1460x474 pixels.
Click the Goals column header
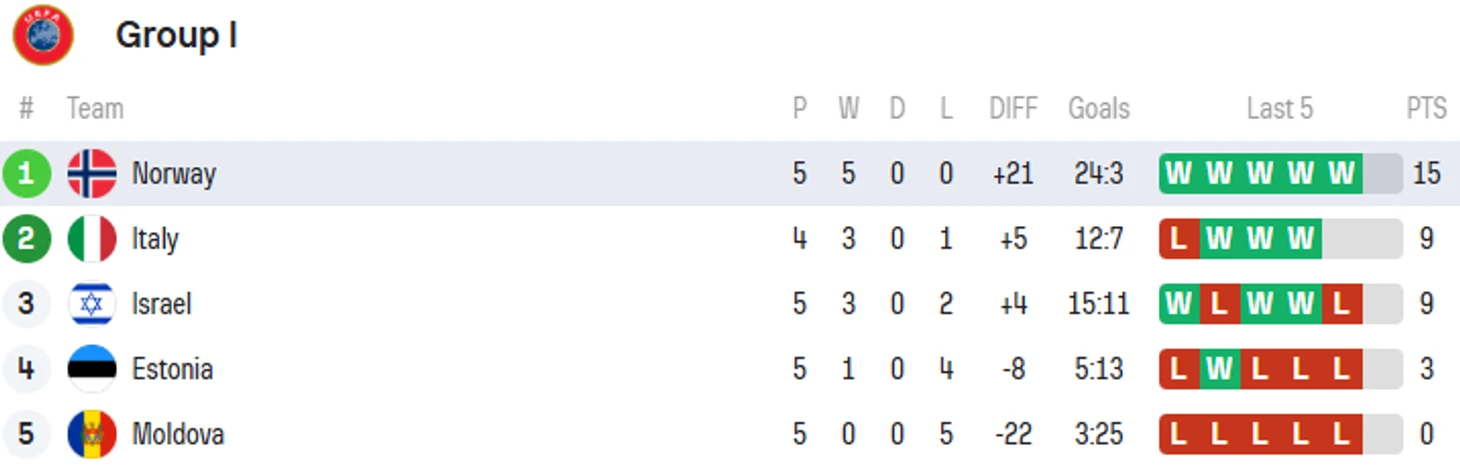(x=1098, y=108)
